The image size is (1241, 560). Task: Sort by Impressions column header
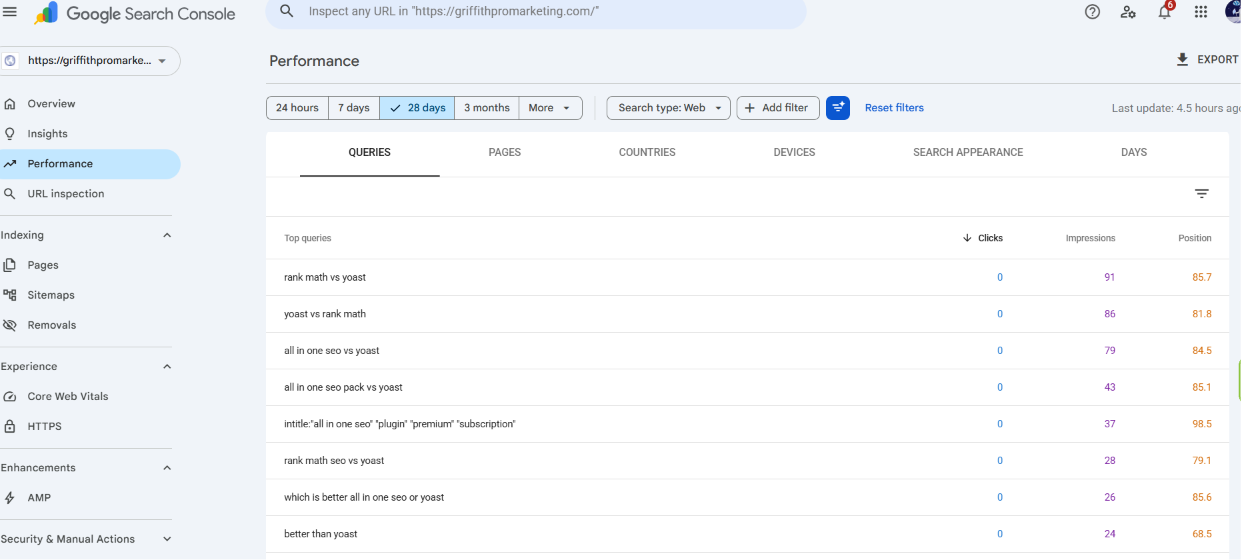[x=1090, y=238]
